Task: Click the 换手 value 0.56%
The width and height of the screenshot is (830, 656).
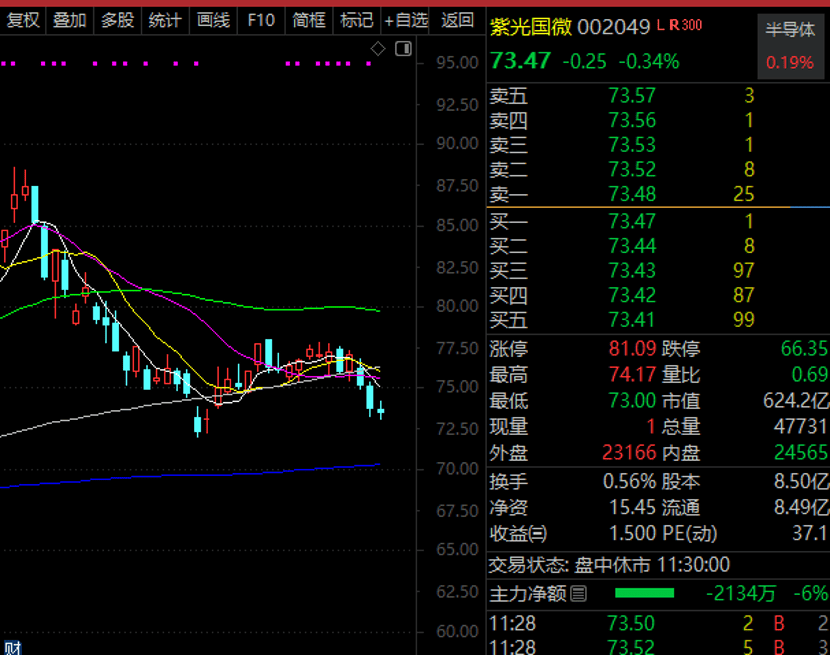Action: click(629, 481)
